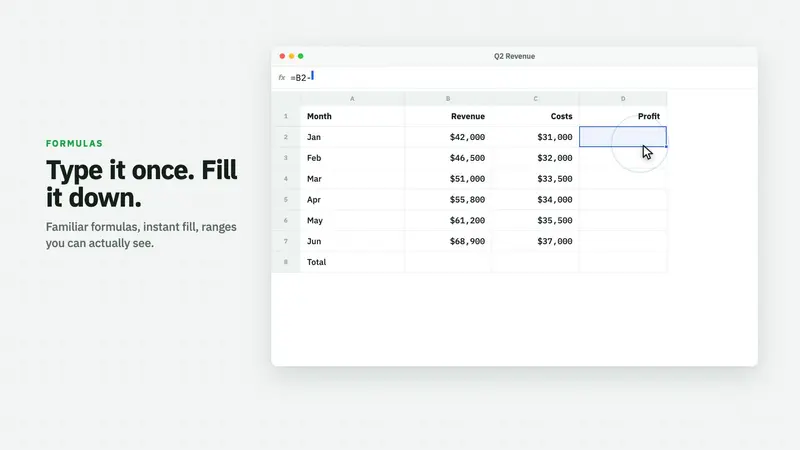The width and height of the screenshot is (800, 450).
Task: Select the Feb cell
Action: pos(353,158)
